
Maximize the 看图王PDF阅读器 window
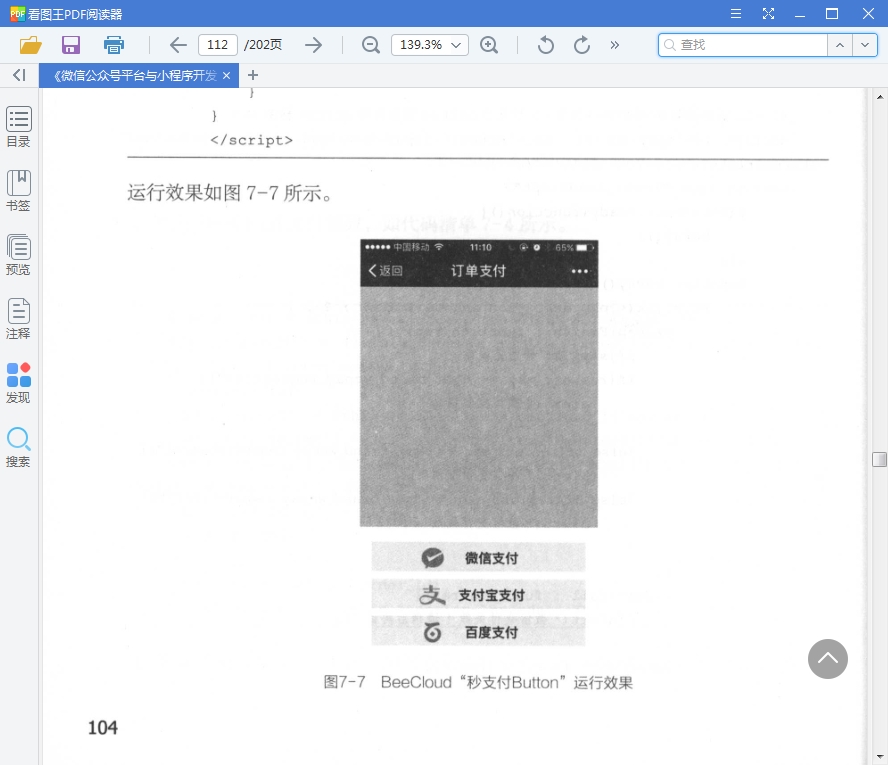coord(832,14)
